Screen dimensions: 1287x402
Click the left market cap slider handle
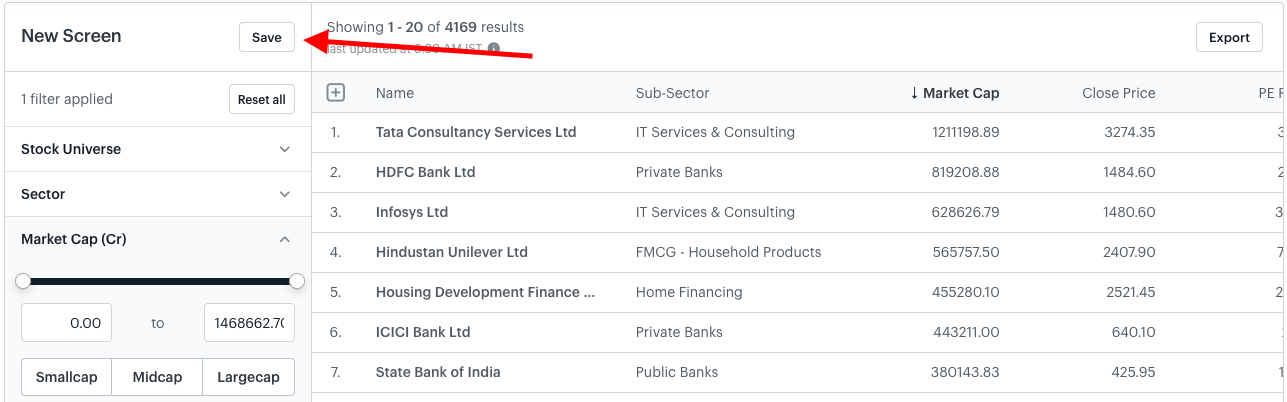(23, 281)
